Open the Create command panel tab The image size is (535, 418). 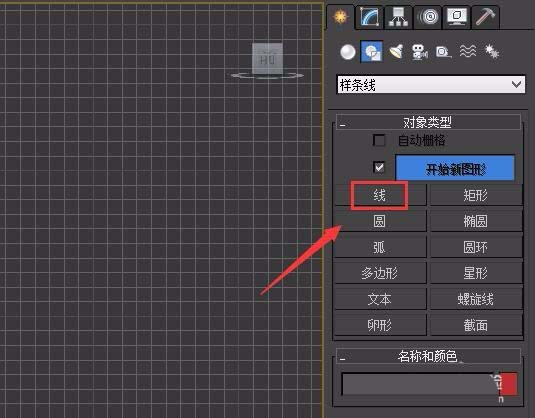341,16
